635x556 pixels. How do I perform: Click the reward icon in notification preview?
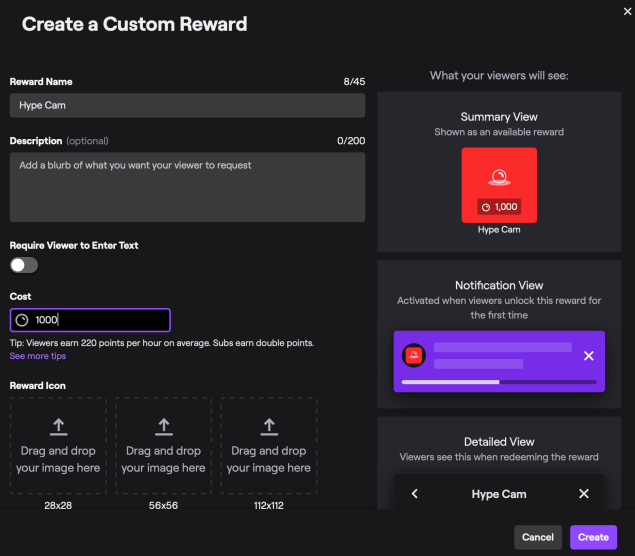click(411, 355)
